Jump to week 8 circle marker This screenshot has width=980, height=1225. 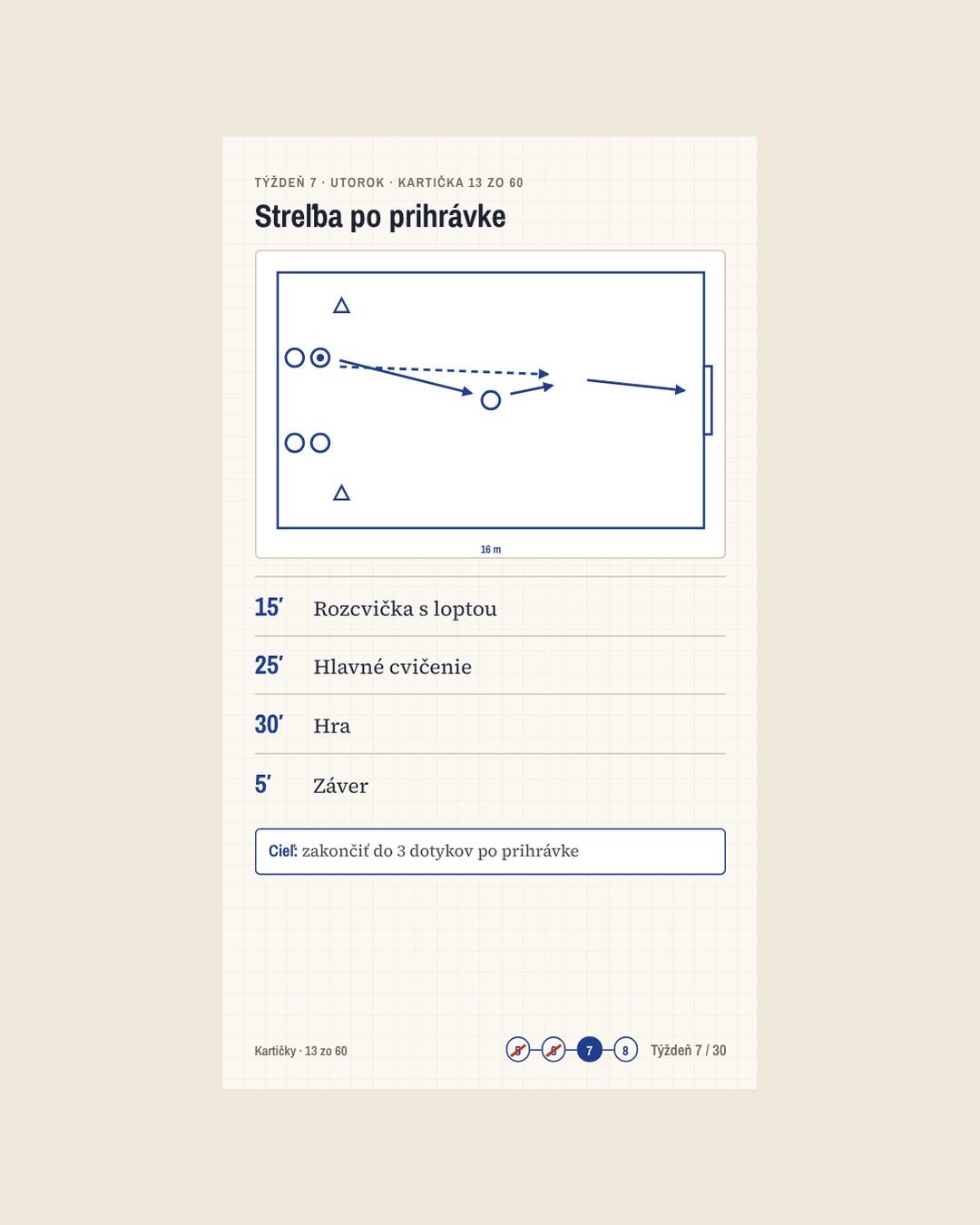click(x=625, y=1050)
